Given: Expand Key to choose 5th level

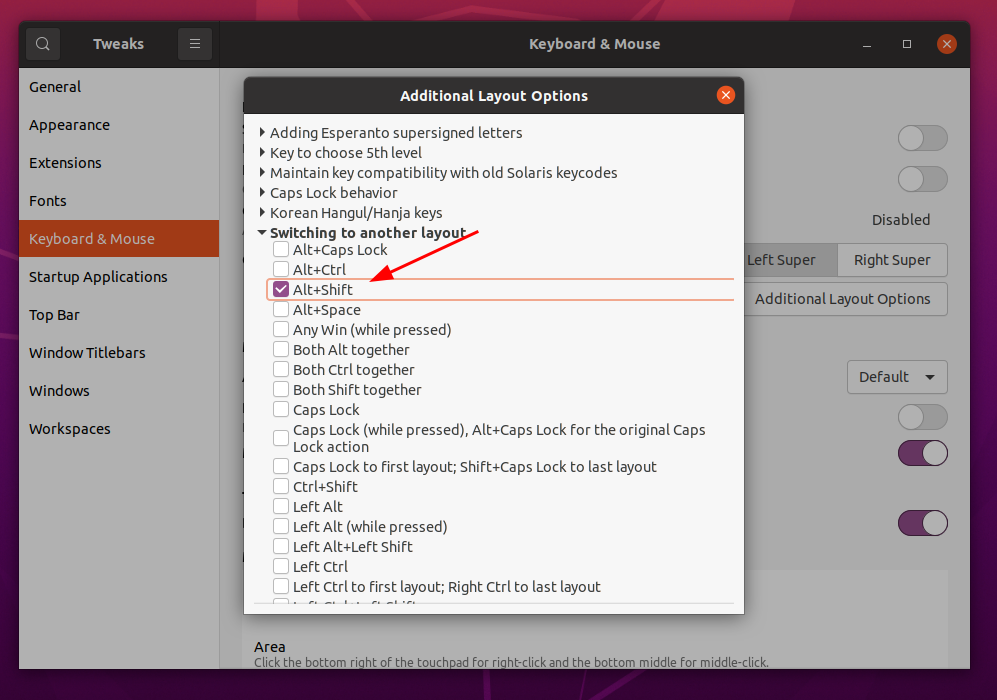Looking at the screenshot, I should tap(263, 153).
